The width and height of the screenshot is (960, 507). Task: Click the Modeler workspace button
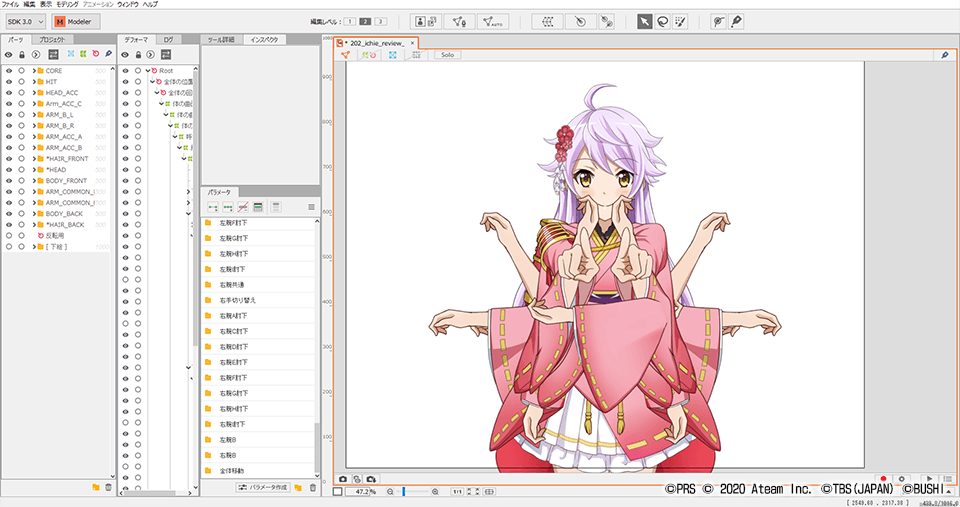[x=75, y=21]
